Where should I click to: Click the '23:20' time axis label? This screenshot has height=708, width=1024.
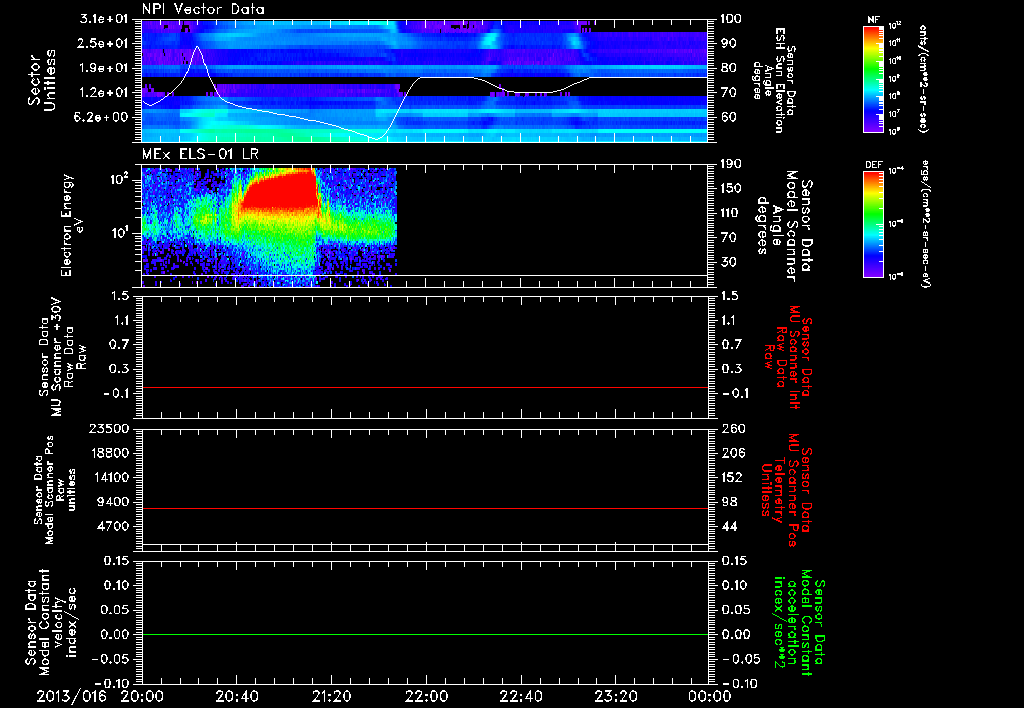click(x=616, y=696)
